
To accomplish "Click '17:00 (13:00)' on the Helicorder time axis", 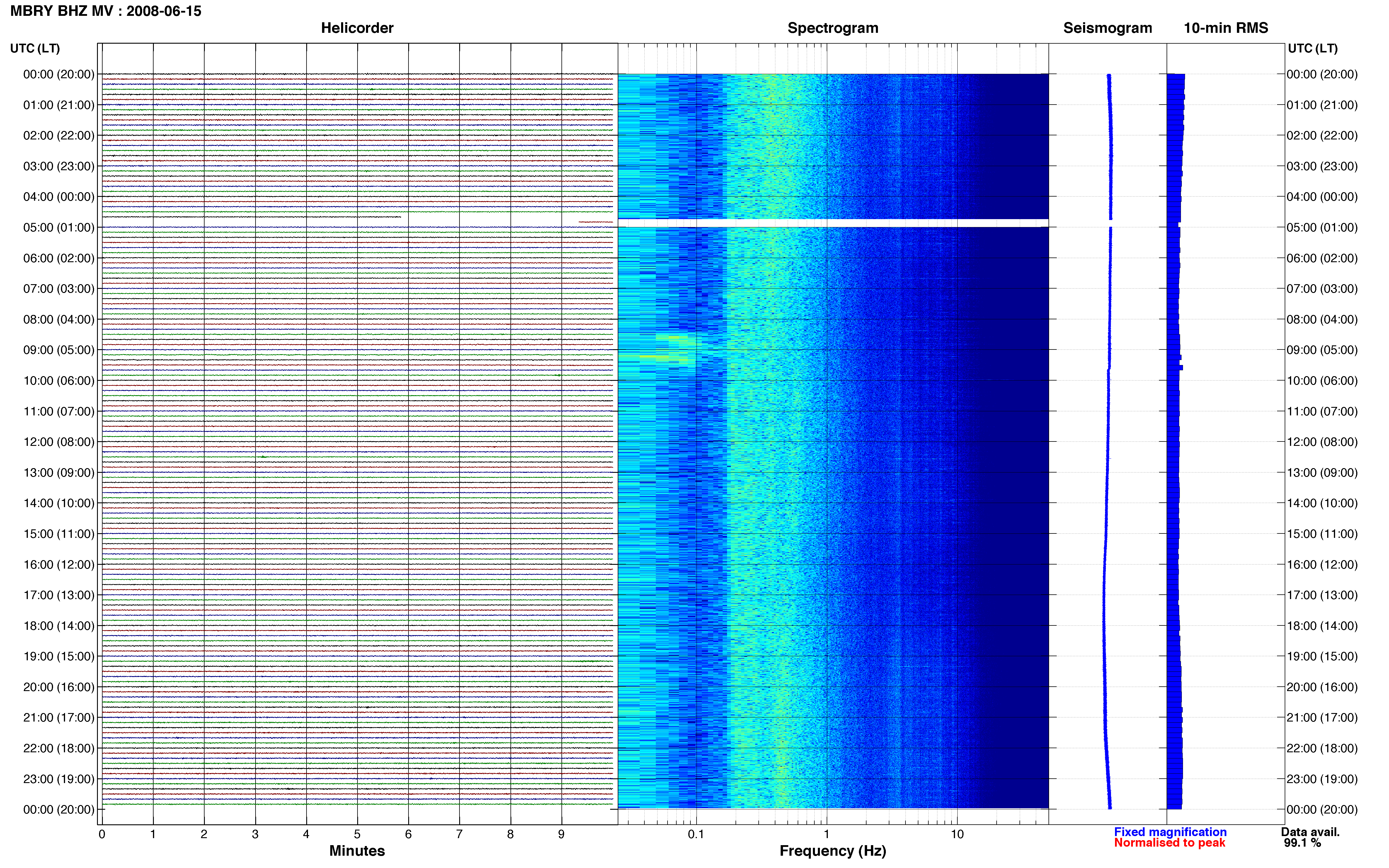I will pyautogui.click(x=59, y=595).
